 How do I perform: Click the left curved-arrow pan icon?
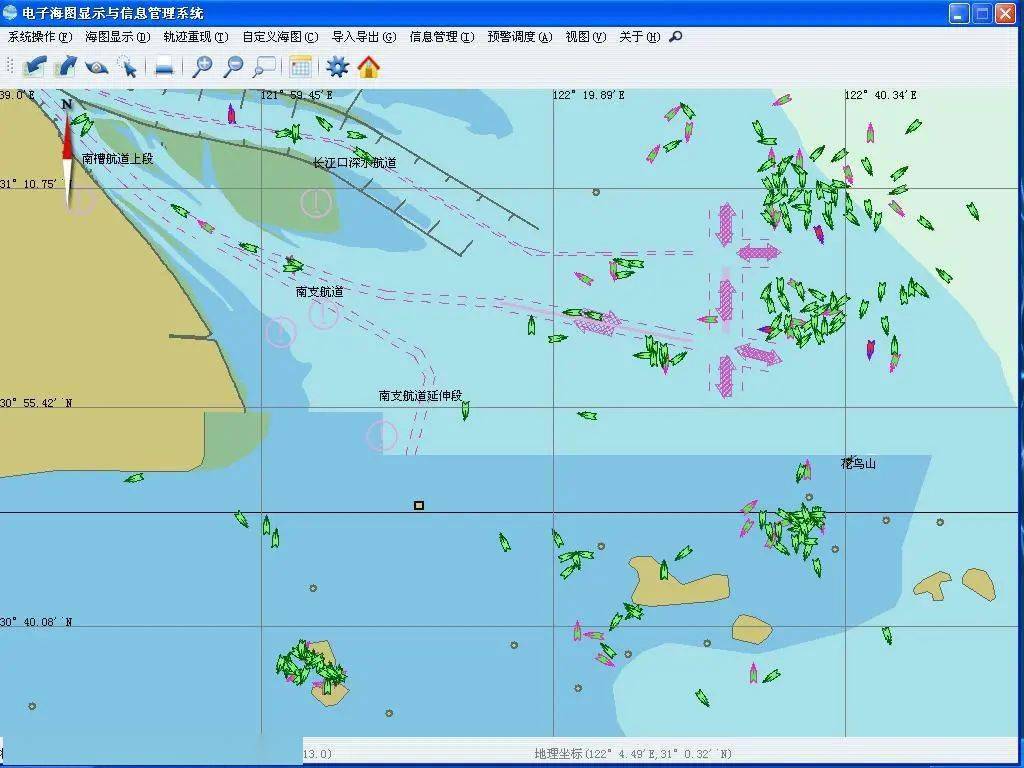[35, 67]
